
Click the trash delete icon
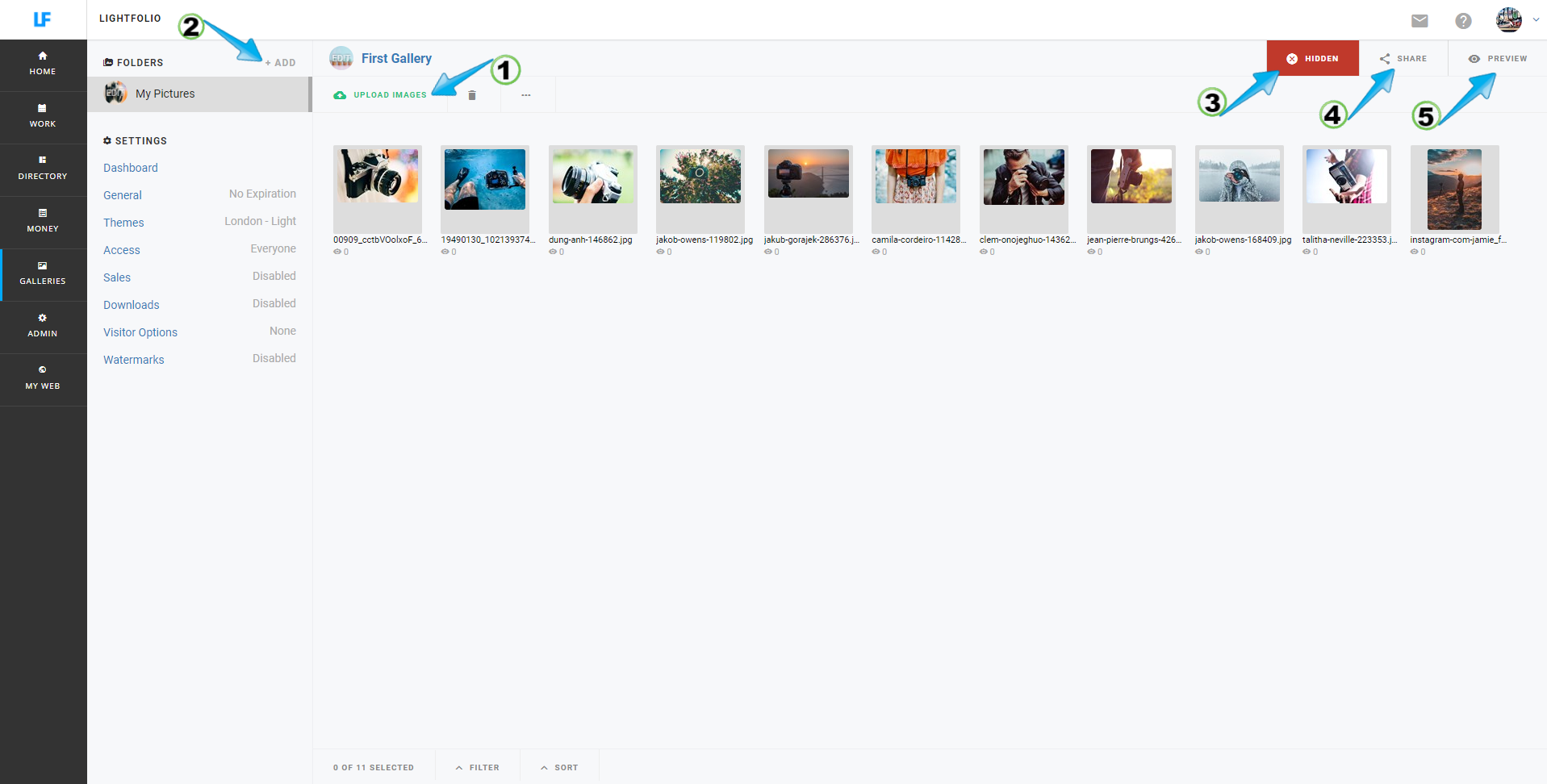pyautogui.click(x=472, y=95)
